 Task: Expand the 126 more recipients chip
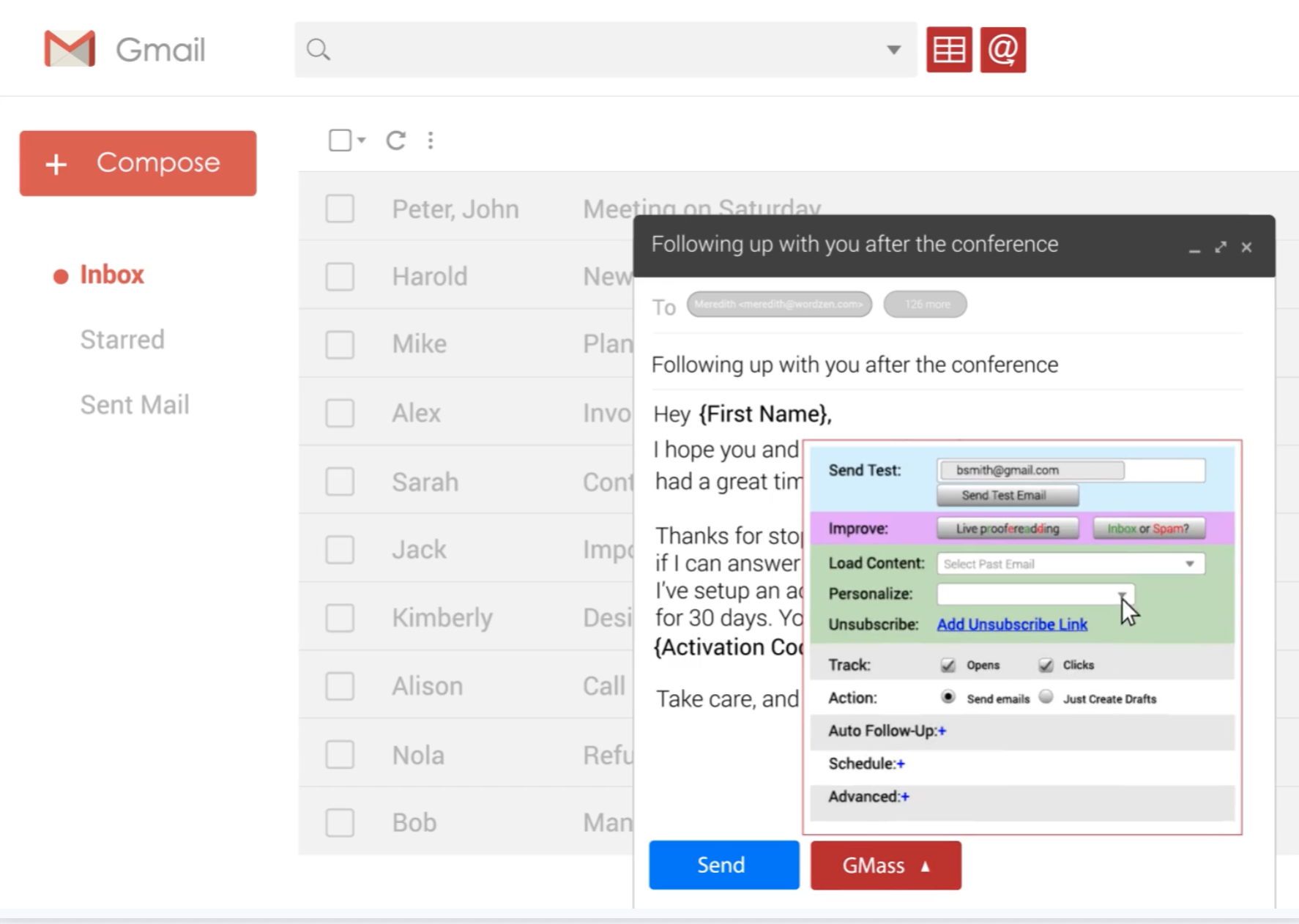926,304
